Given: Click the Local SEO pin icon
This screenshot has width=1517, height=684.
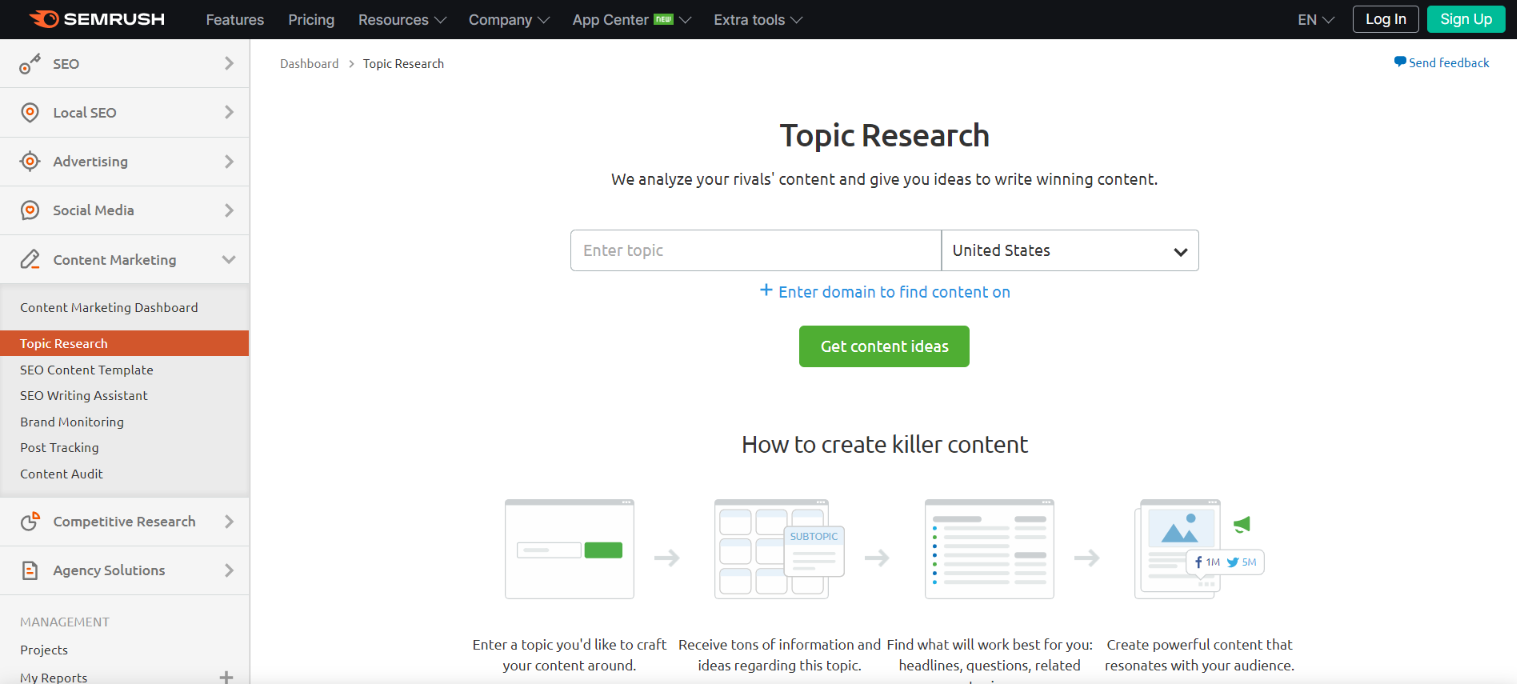Looking at the screenshot, I should 30,113.
